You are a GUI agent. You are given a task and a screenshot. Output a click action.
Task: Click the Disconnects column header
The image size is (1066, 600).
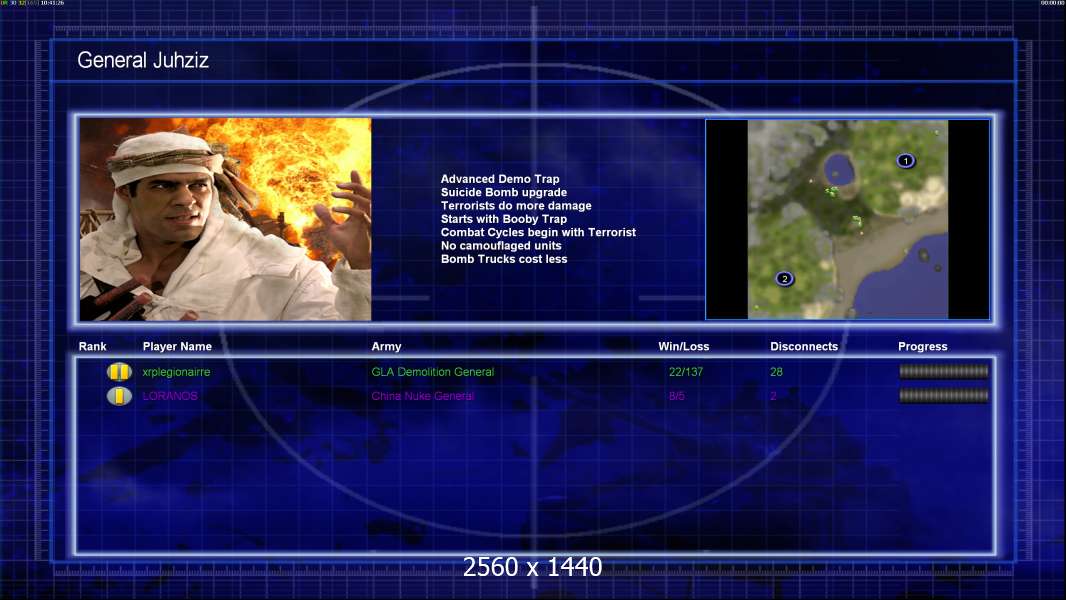tap(804, 347)
